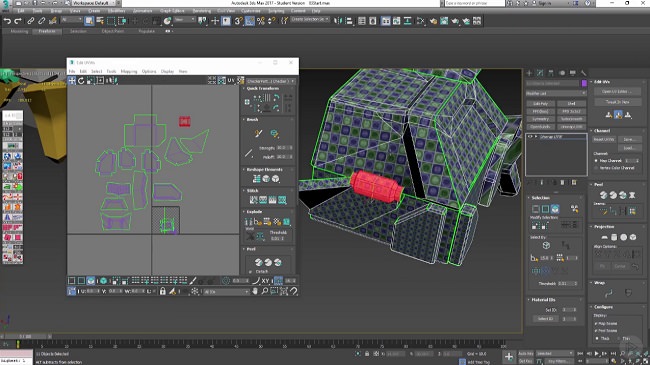Click the first Explode rollout icon
The width and height of the screenshot is (650, 365).
(x=249, y=222)
